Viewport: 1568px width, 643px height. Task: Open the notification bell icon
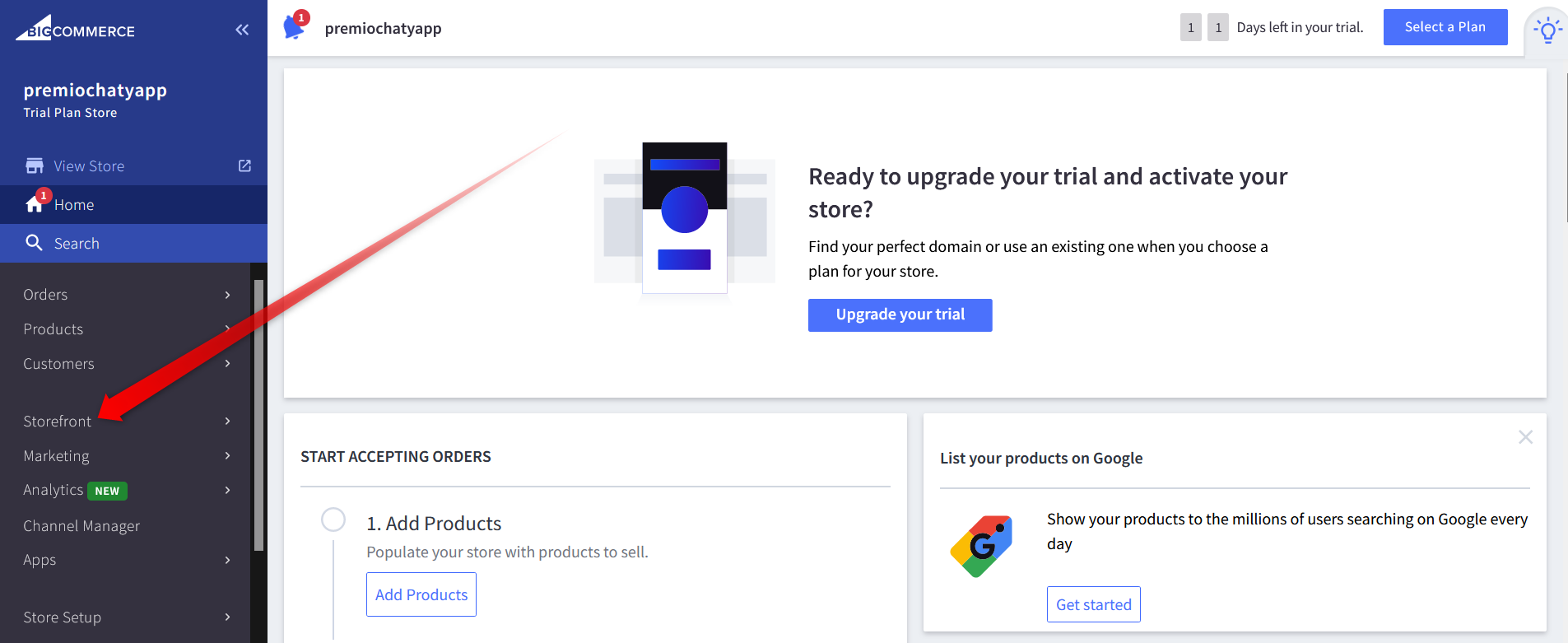point(295,26)
